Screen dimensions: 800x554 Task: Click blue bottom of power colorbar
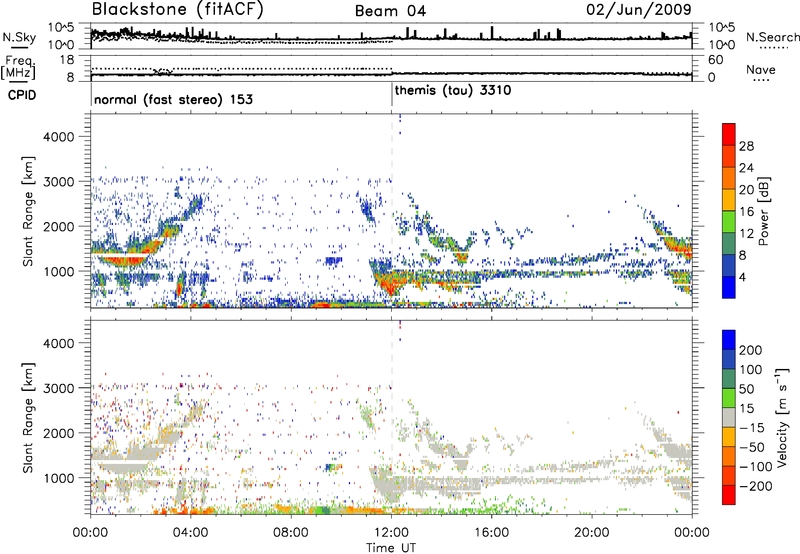pyautogui.click(x=729, y=288)
